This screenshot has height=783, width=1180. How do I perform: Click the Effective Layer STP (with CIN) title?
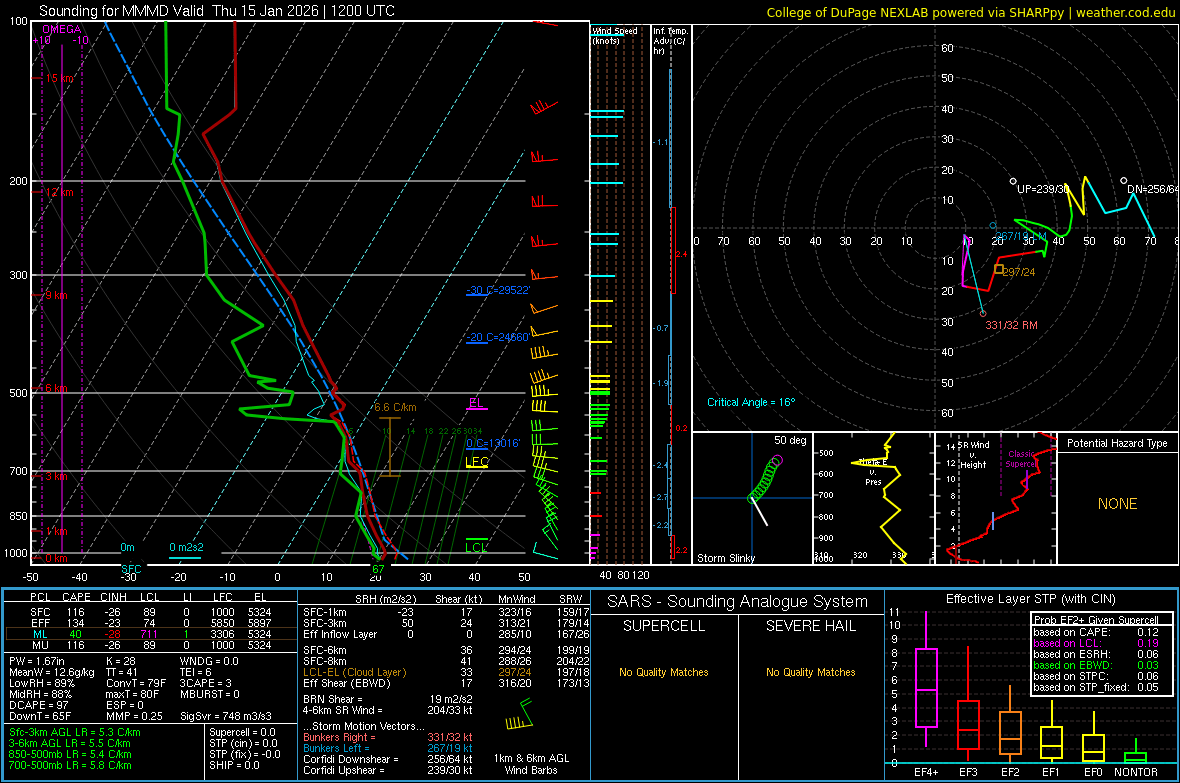coord(1030,599)
